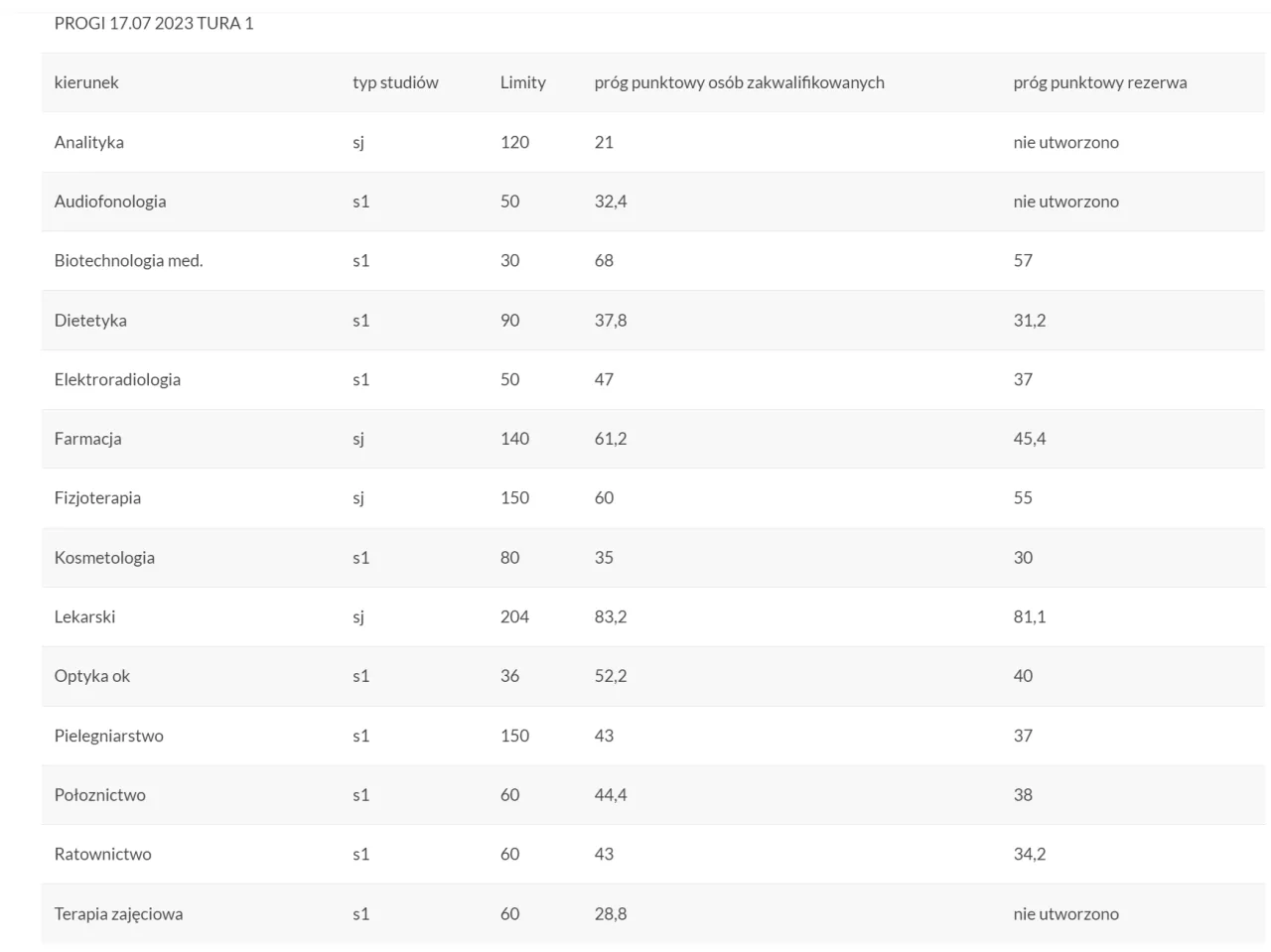Select the Farmacja threshold value 61,2
This screenshot has width=1271, height=952.
click(x=611, y=439)
